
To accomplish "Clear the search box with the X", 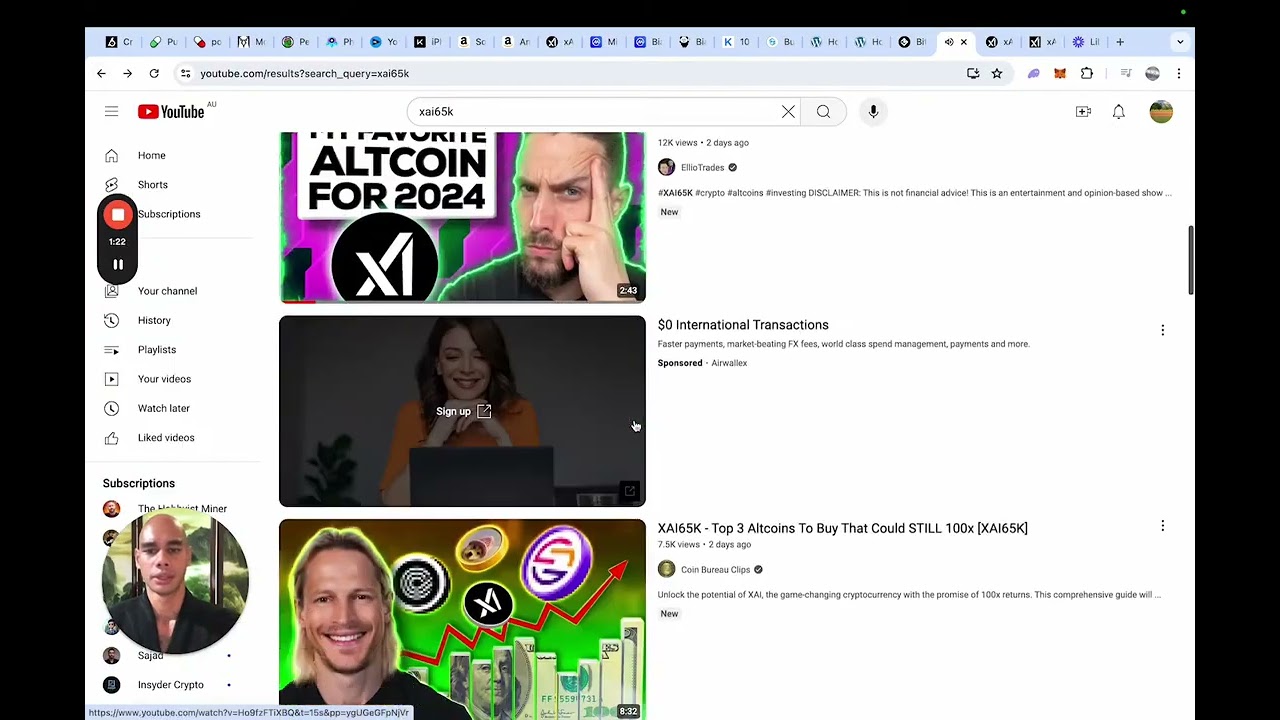I will 788,112.
